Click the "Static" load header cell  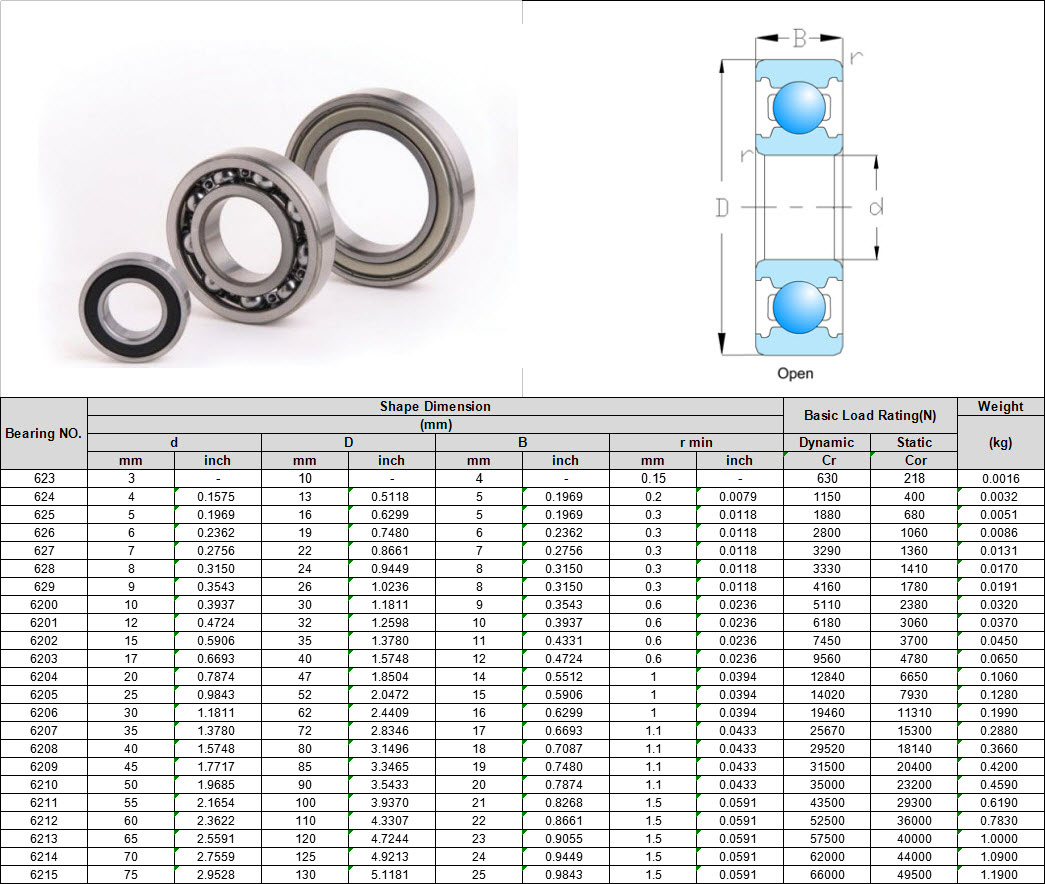click(x=914, y=442)
